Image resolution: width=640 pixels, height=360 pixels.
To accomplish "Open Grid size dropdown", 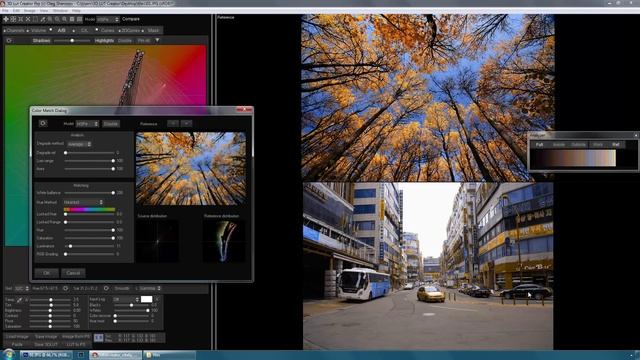I will [x=22, y=288].
